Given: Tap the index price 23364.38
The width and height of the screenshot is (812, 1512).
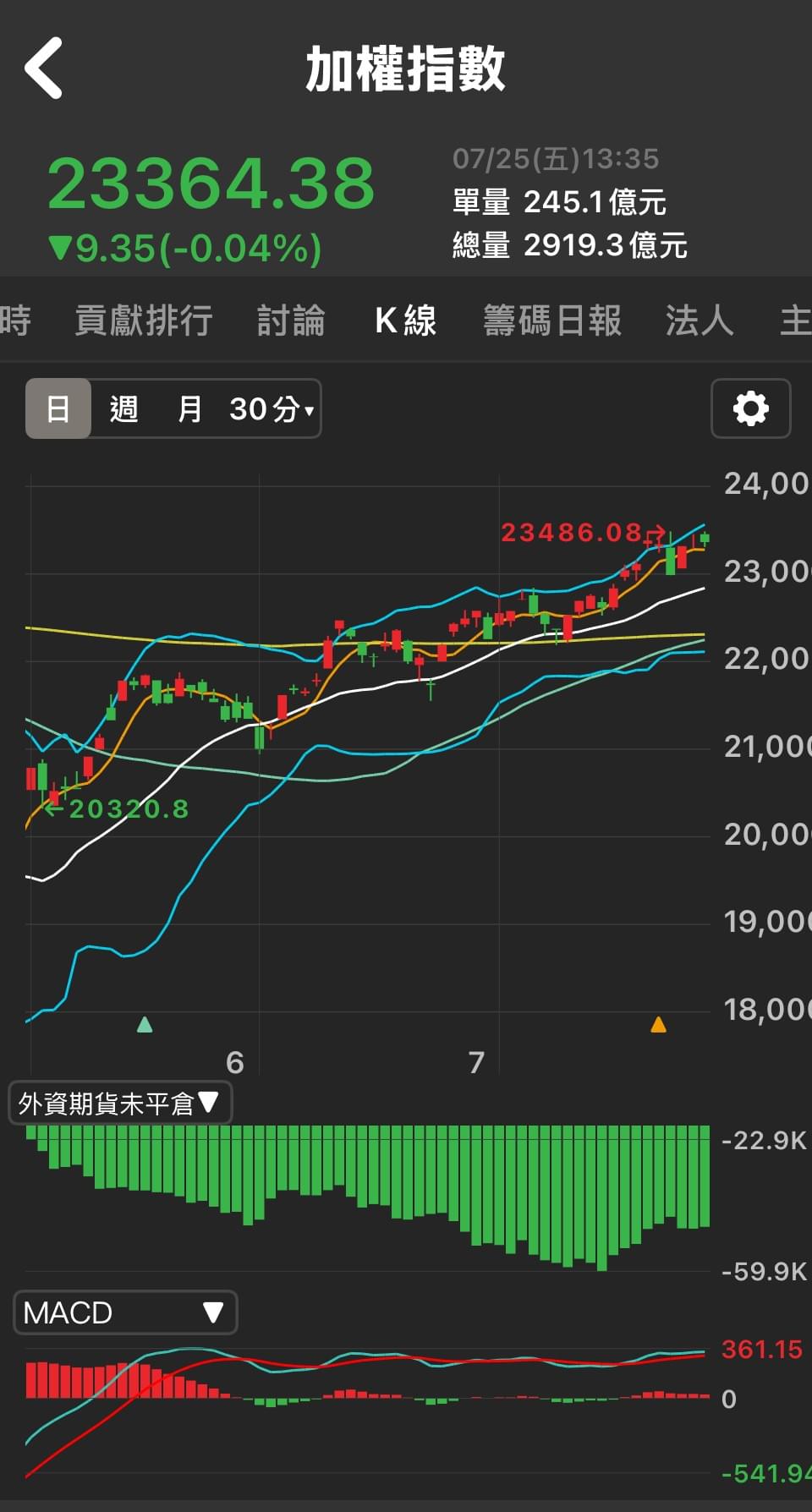Looking at the screenshot, I should pos(211,183).
